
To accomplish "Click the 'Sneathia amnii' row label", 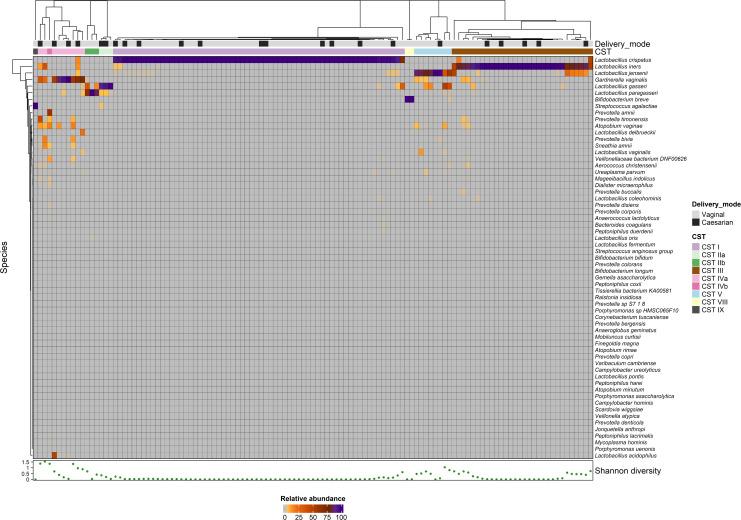I will (613, 146).
